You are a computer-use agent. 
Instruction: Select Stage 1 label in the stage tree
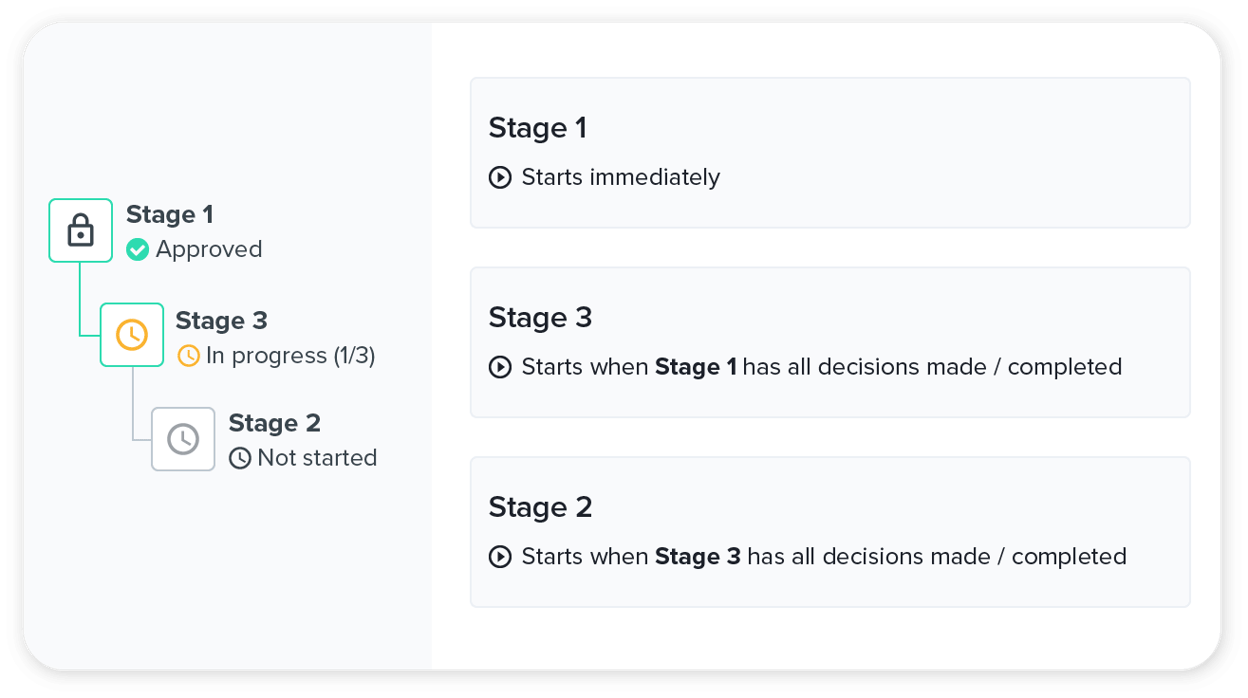[169, 215]
